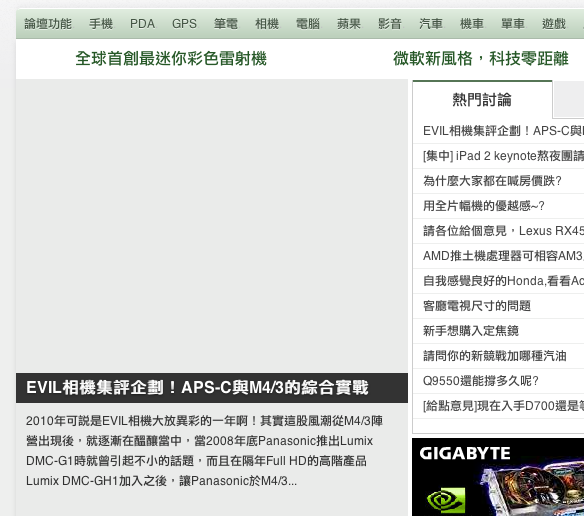Open the 現在入手D700 opinion thread
The height and width of the screenshot is (516, 584).
[x=503, y=406]
